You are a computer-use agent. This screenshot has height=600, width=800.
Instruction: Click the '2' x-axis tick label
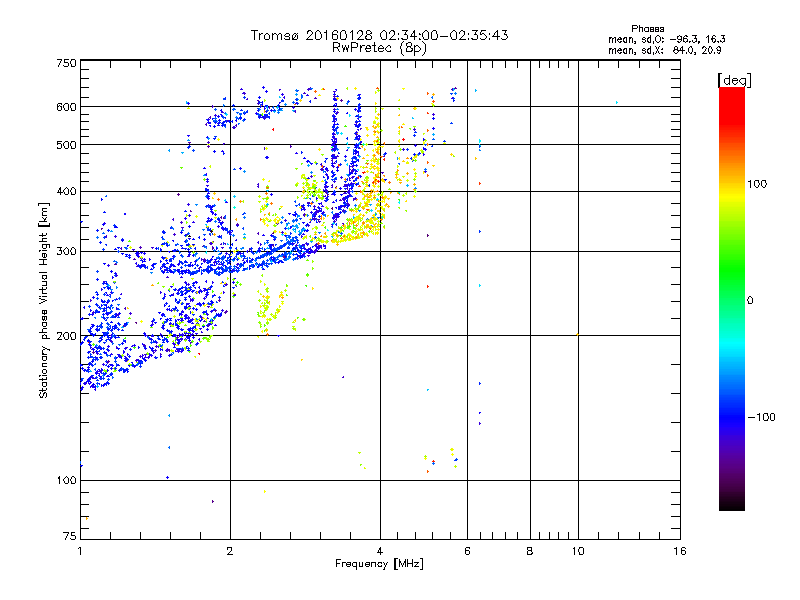[230, 551]
